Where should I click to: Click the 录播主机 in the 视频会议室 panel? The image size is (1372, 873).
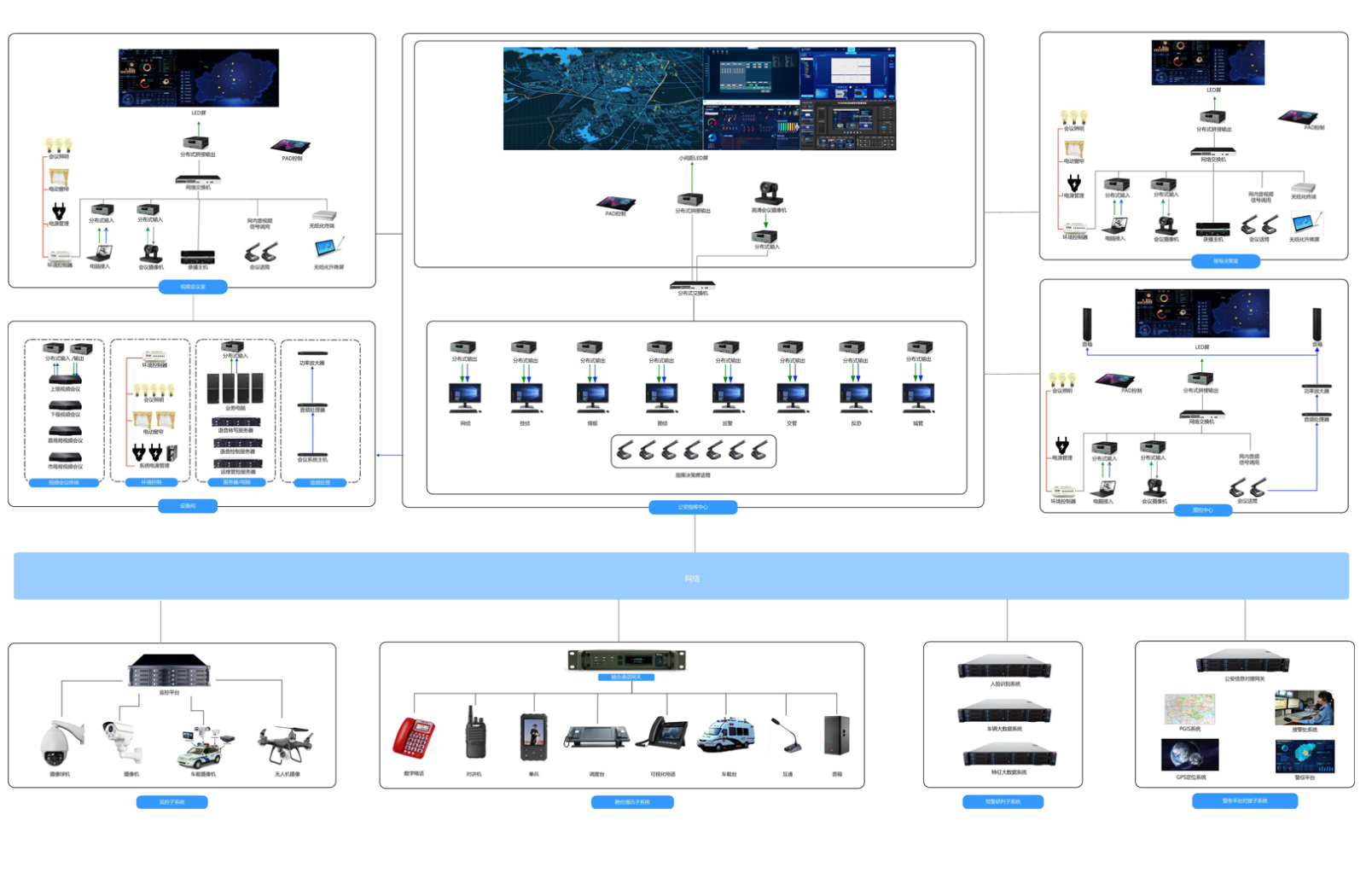tap(198, 257)
